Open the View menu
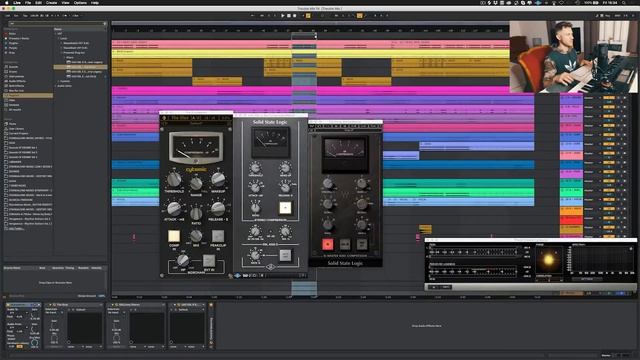 (x=65, y=2)
